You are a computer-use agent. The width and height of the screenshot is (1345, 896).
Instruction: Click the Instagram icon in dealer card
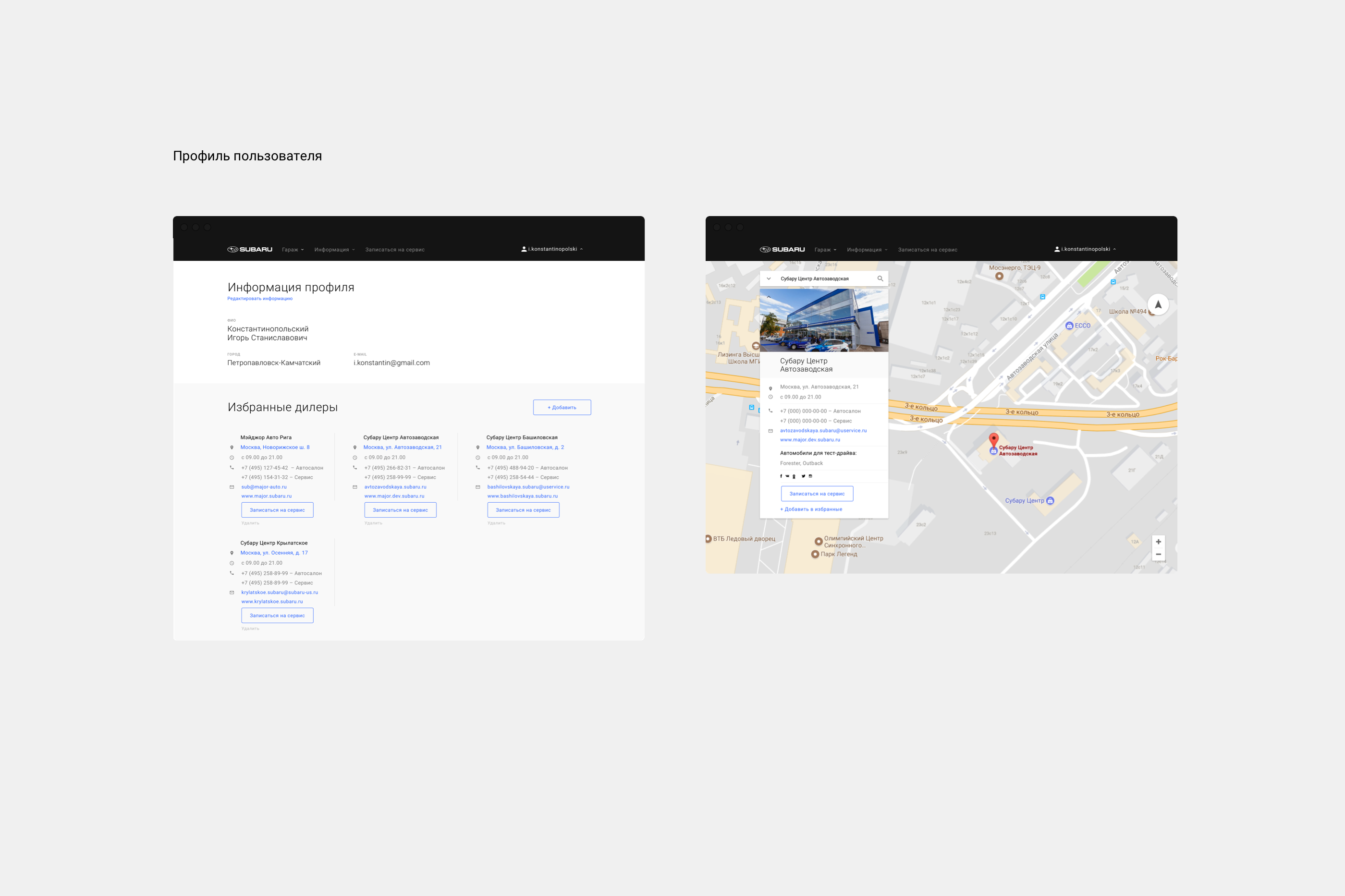pyautogui.click(x=810, y=476)
